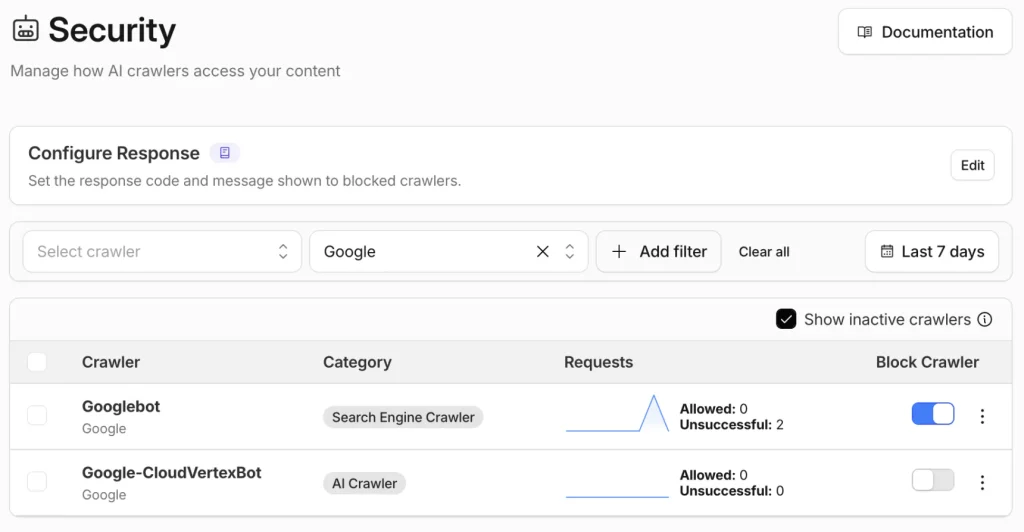Viewport: 1024px width, 532px height.
Task: Select the Google-CloudVertexBot row checkbox
Action: click(37, 482)
